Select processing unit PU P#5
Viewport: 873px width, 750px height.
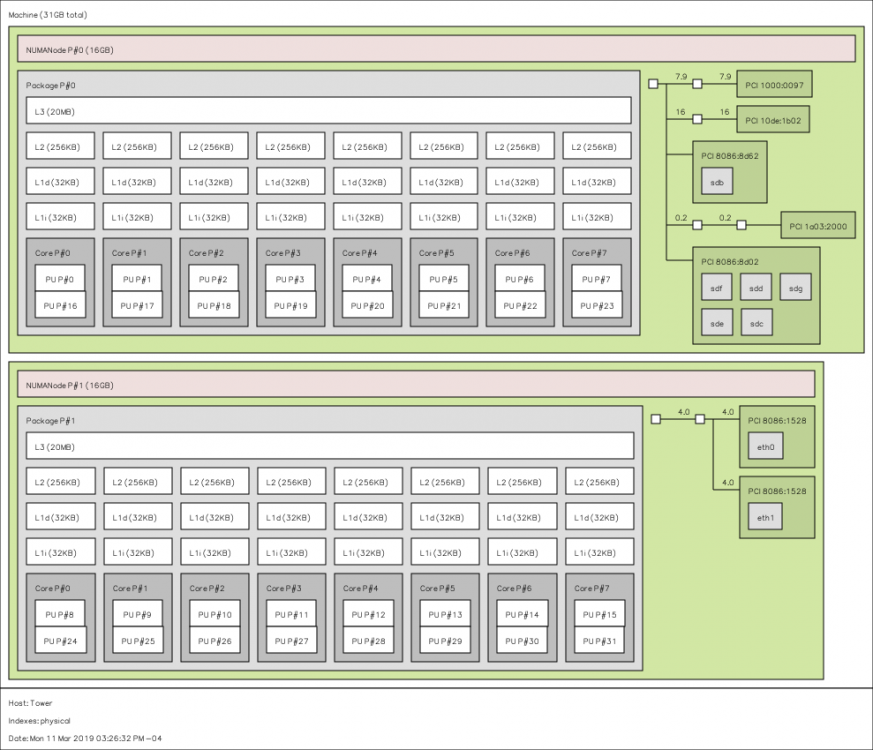pyautogui.click(x=444, y=278)
